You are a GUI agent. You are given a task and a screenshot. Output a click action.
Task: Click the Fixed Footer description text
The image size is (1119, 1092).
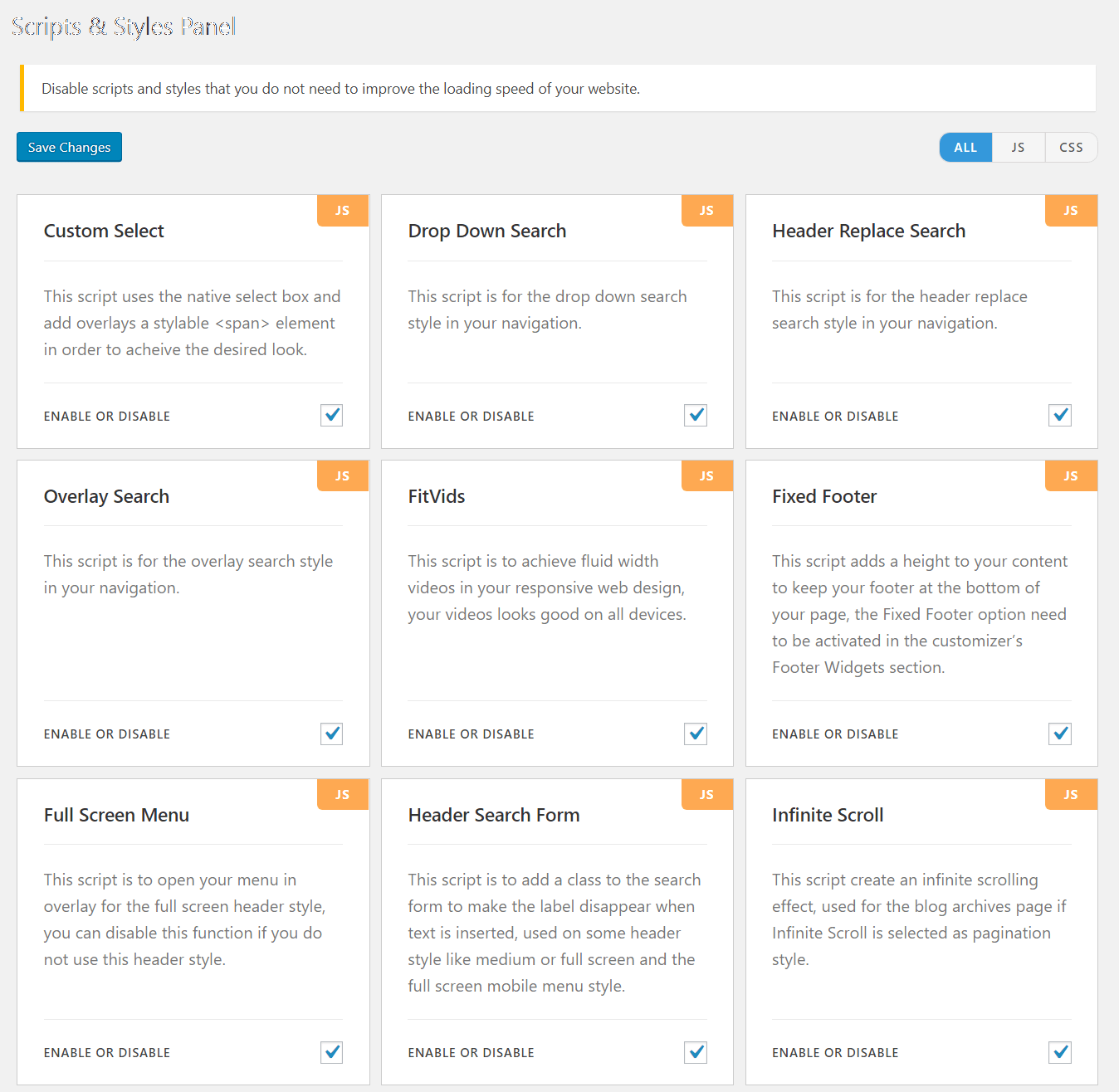pos(920,614)
